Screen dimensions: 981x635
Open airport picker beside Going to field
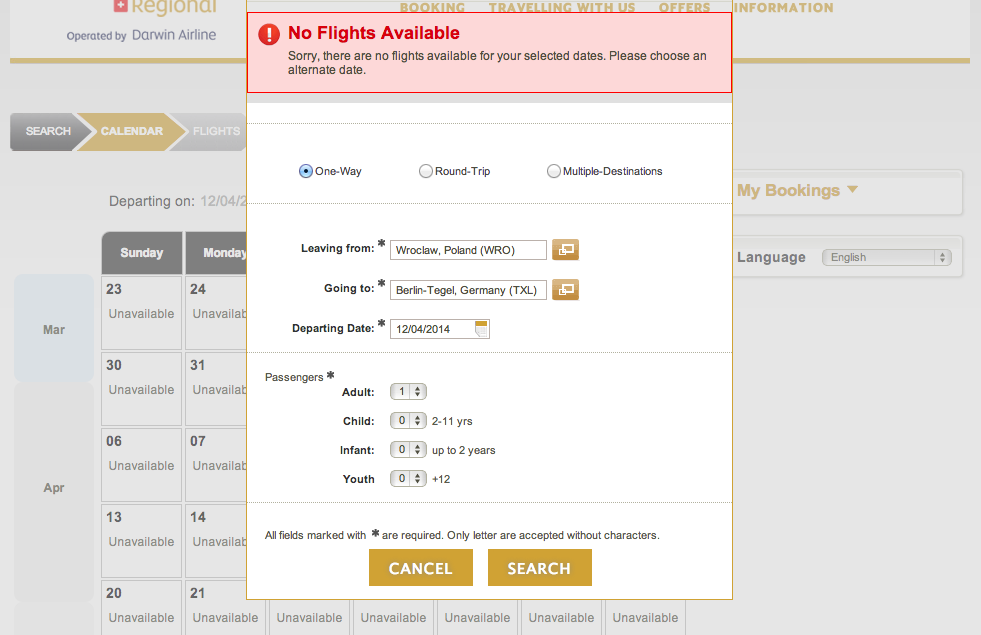[x=565, y=290]
